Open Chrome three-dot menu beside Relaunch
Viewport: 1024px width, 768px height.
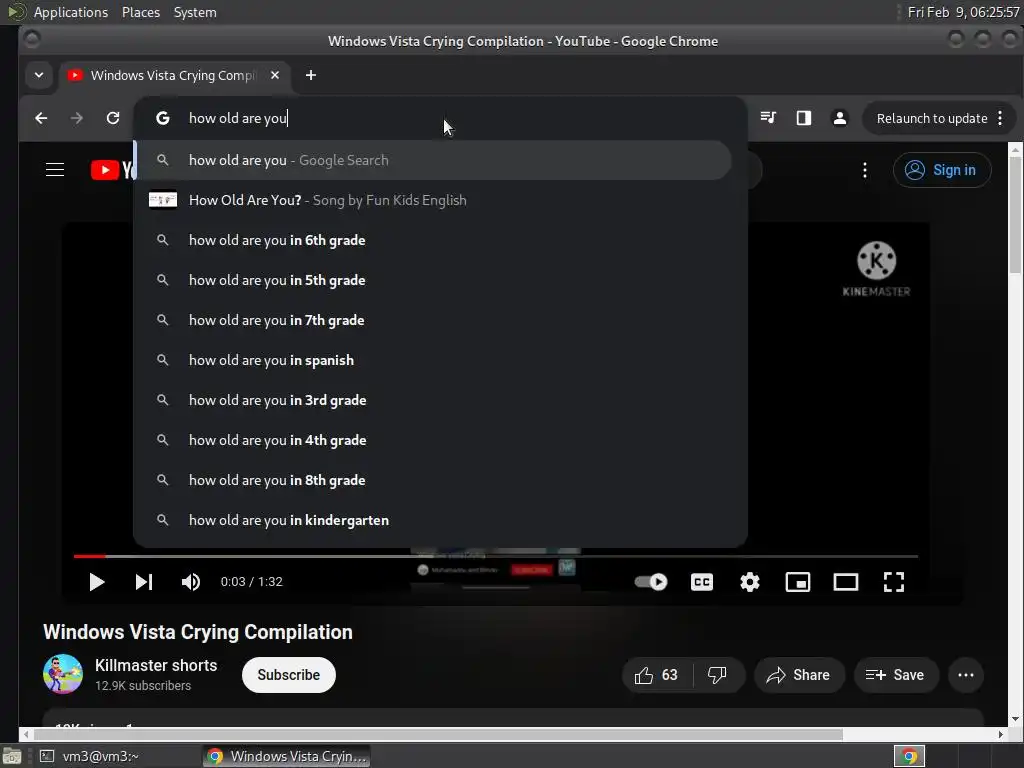pos(1000,118)
